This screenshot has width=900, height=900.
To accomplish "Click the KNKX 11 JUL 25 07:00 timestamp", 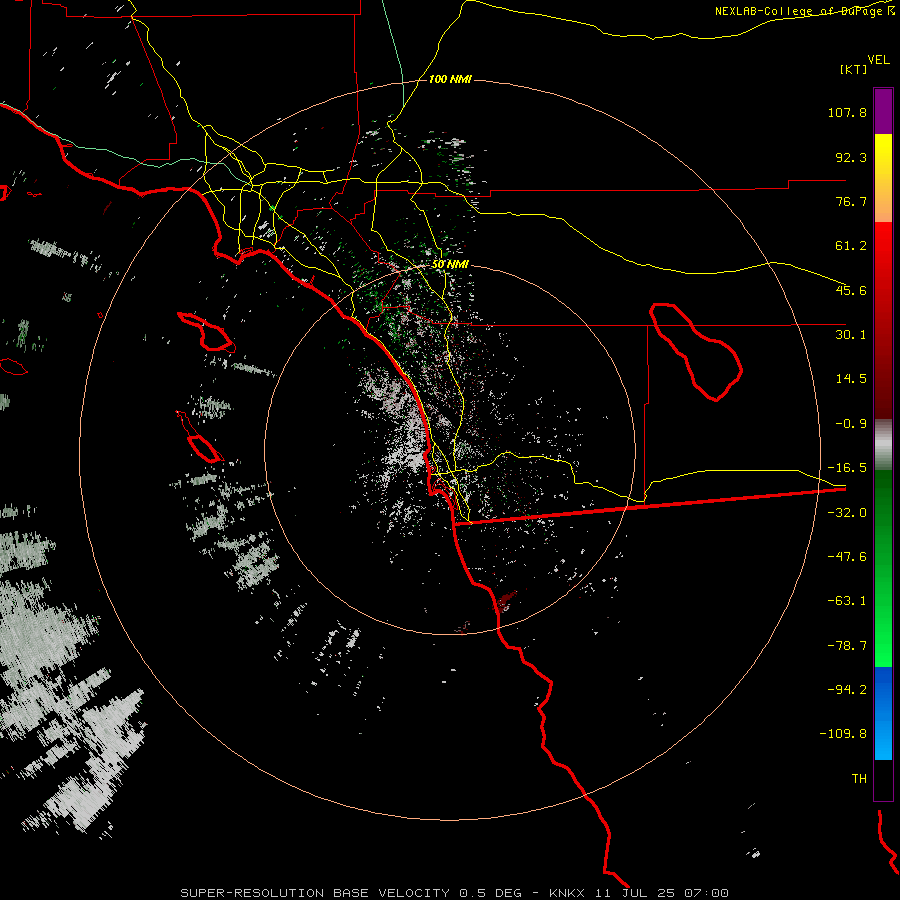I will (x=639, y=893).
